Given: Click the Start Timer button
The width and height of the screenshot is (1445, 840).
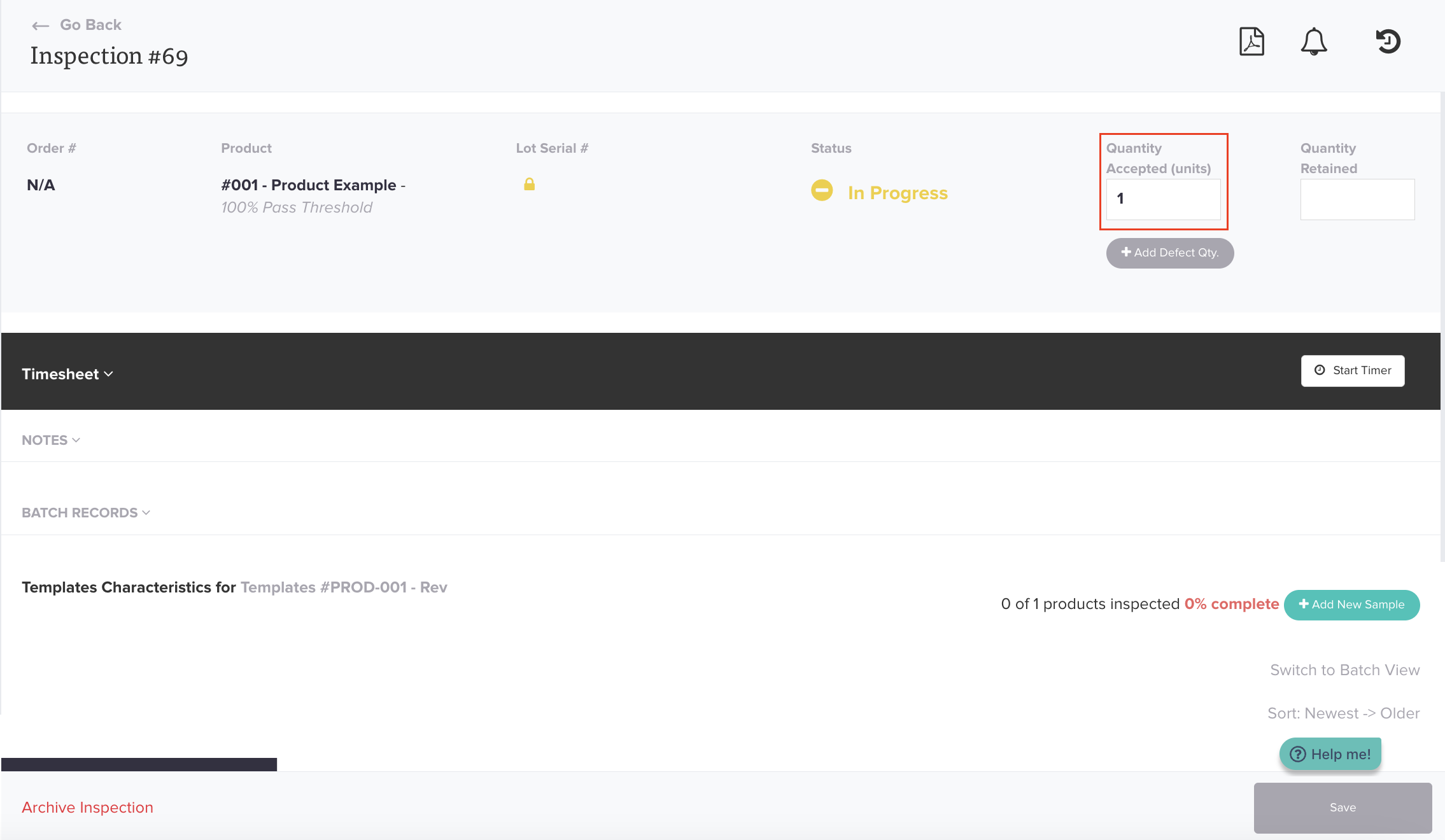Looking at the screenshot, I should tap(1353, 370).
